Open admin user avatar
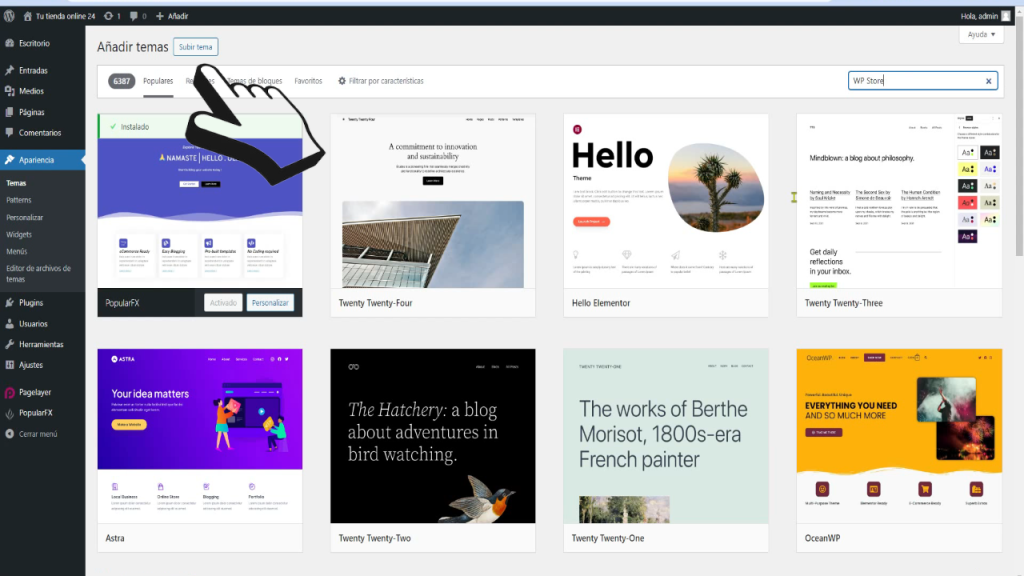Image resolution: width=1024 pixels, height=576 pixels. [x=1006, y=16]
